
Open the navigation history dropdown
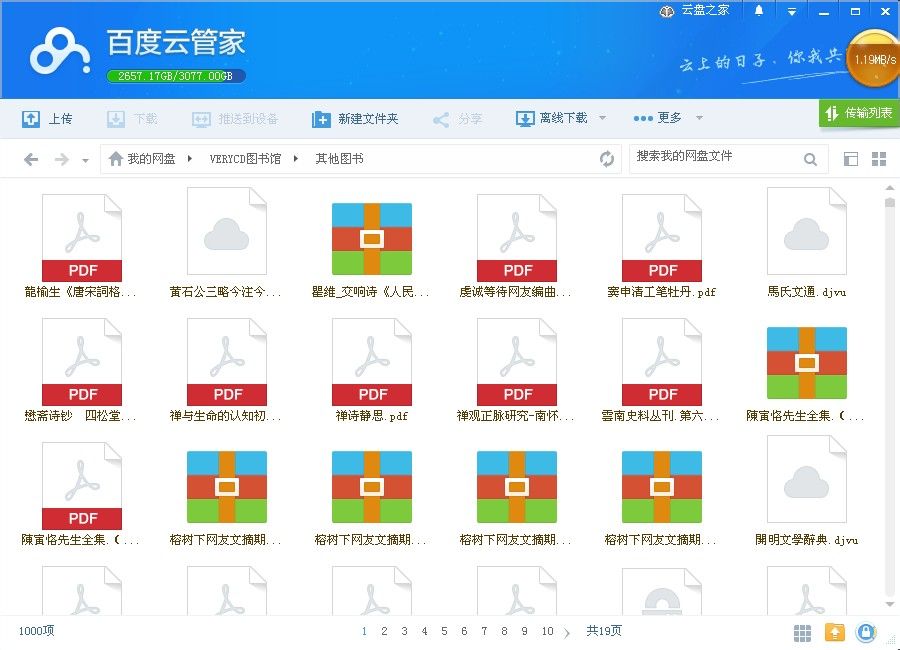point(85,160)
